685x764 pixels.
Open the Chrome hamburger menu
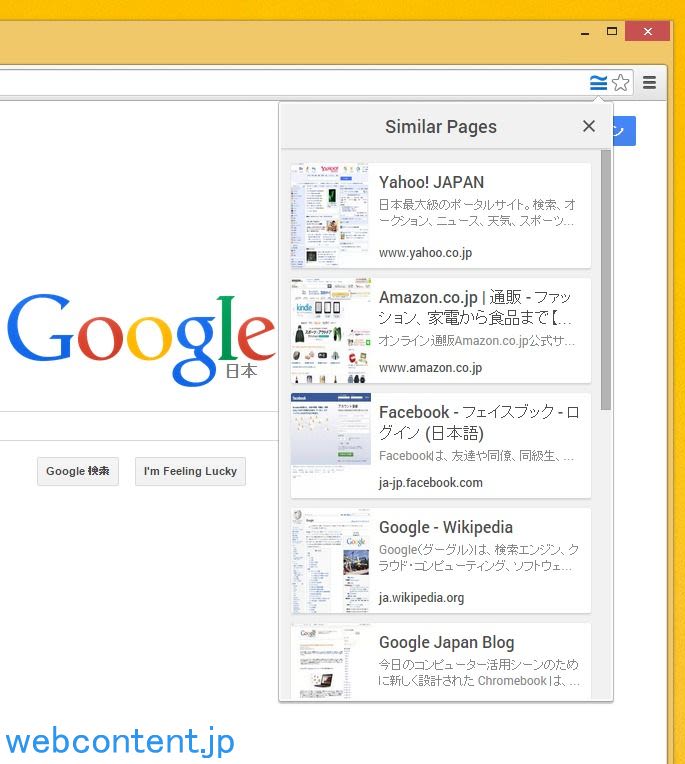[650, 83]
